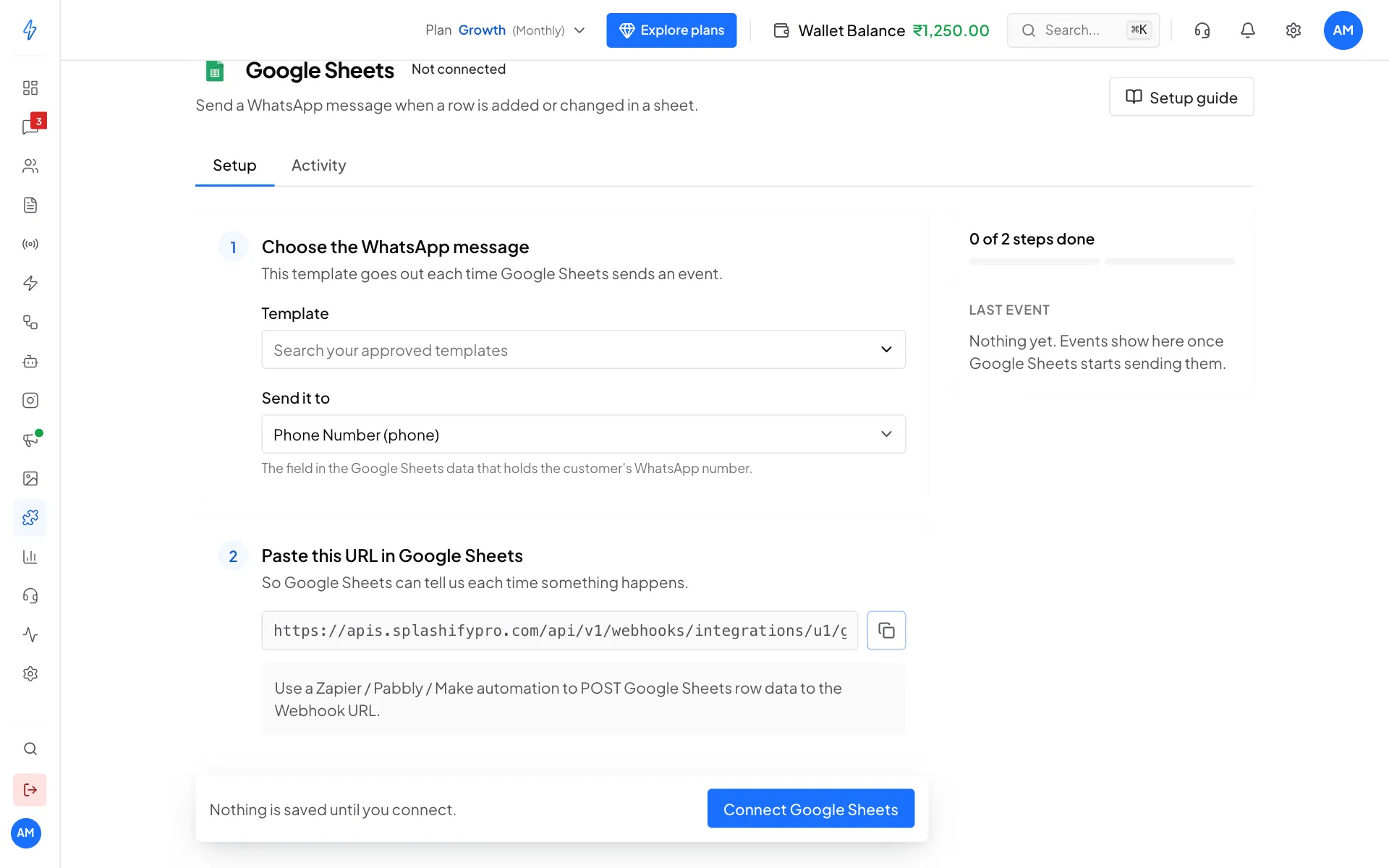Screen dimensions: 1389x868
Task: Expand the Plan Growth dropdown
Action: 505,30
